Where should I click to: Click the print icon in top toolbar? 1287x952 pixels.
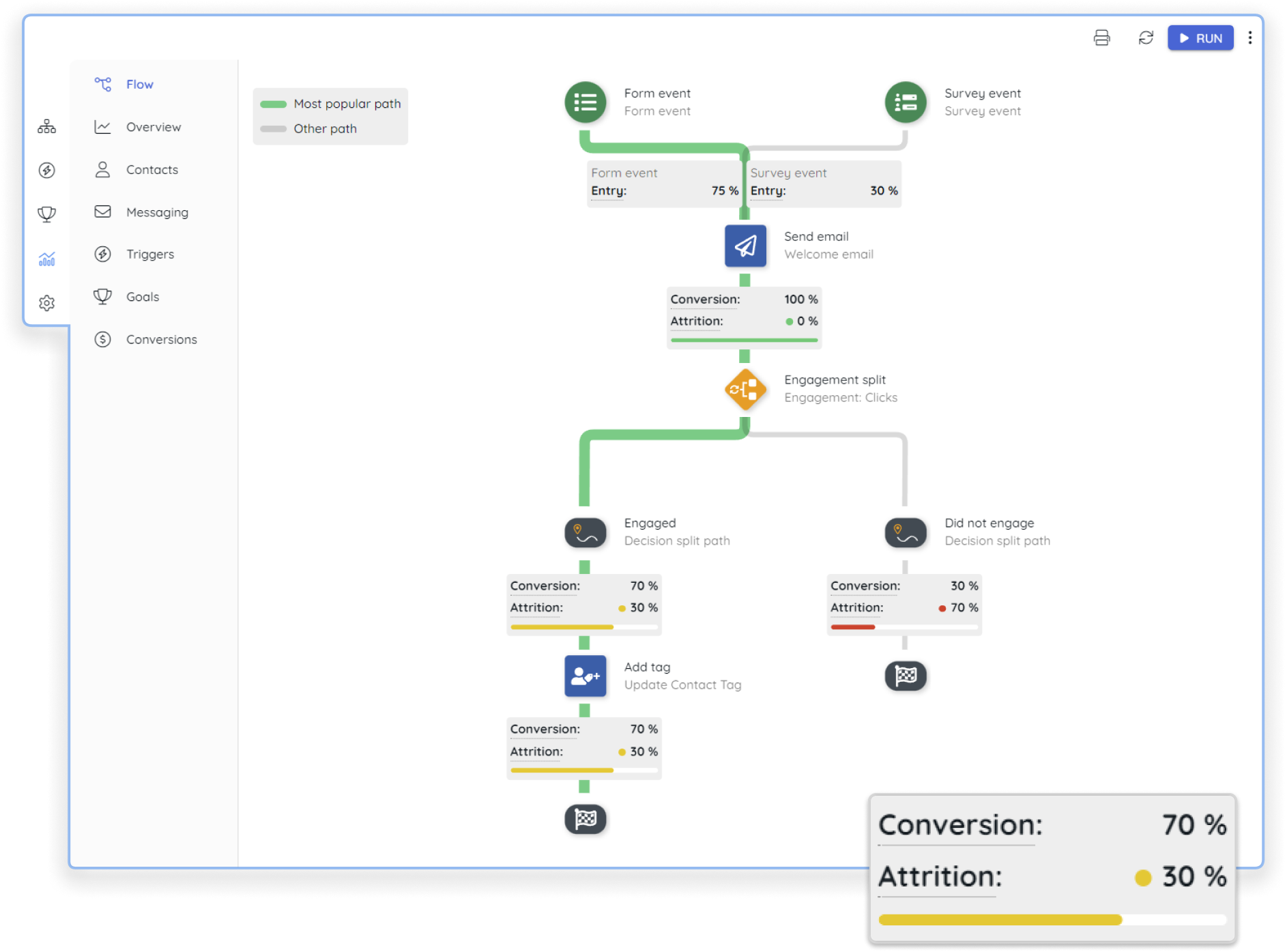(x=1101, y=38)
